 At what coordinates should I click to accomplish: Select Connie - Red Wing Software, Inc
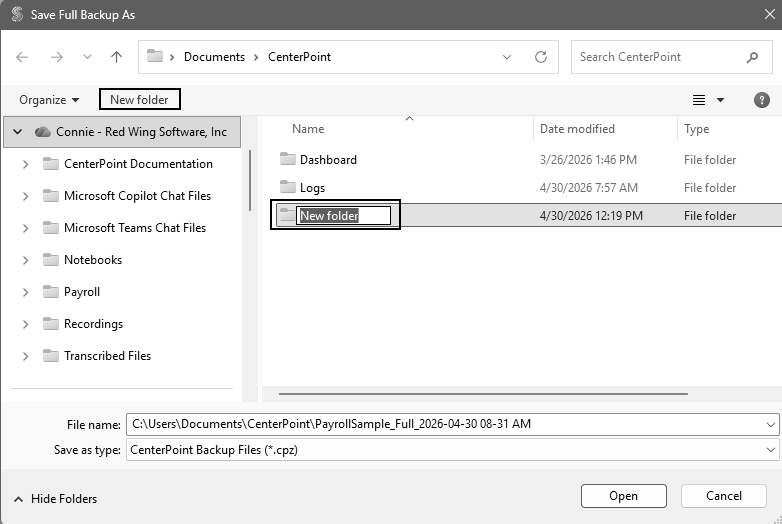[x=141, y=132]
